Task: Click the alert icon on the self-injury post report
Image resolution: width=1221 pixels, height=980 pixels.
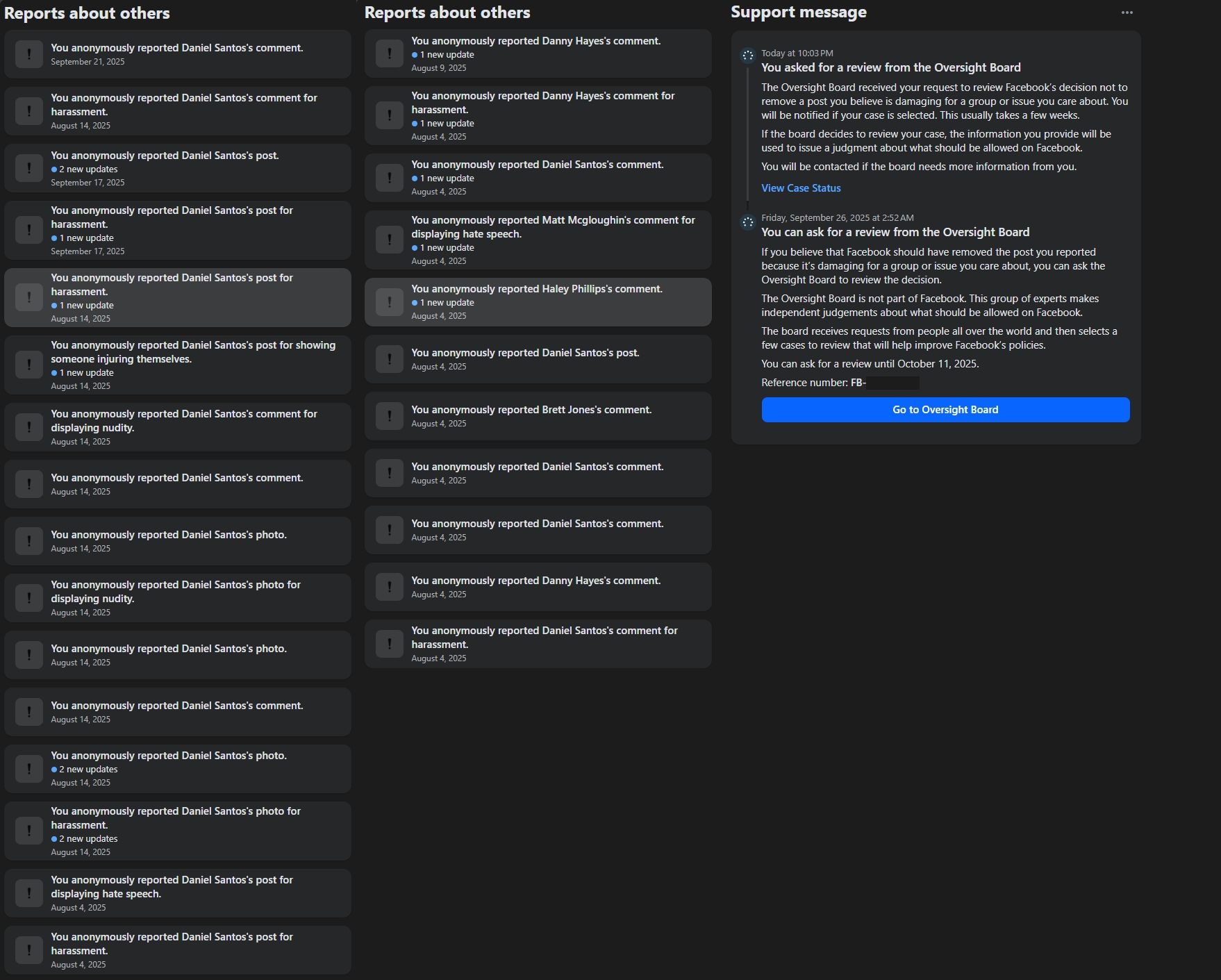Action: (x=29, y=365)
